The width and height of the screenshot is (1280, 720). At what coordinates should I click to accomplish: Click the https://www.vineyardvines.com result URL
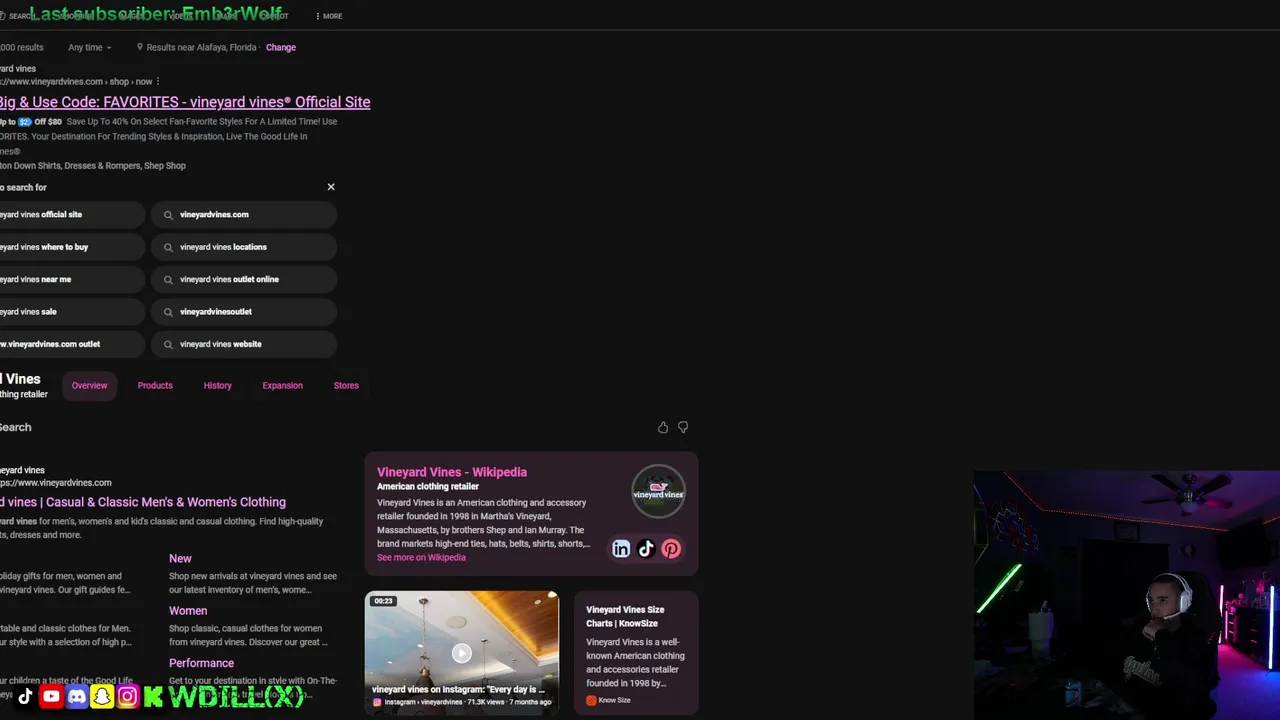(x=56, y=483)
